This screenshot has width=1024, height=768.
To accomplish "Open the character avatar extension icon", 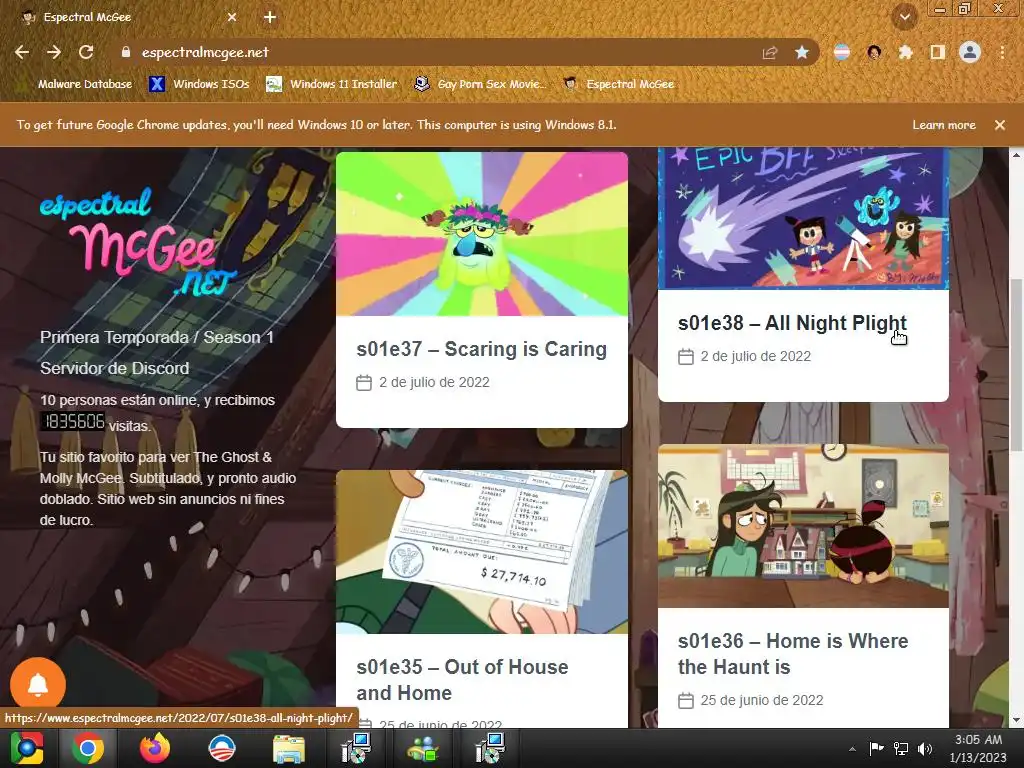I will (874, 52).
